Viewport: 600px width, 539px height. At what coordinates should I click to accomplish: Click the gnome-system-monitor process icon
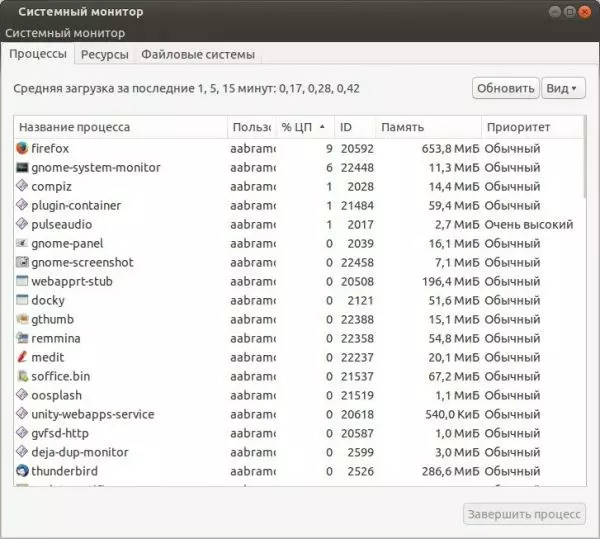point(23,168)
